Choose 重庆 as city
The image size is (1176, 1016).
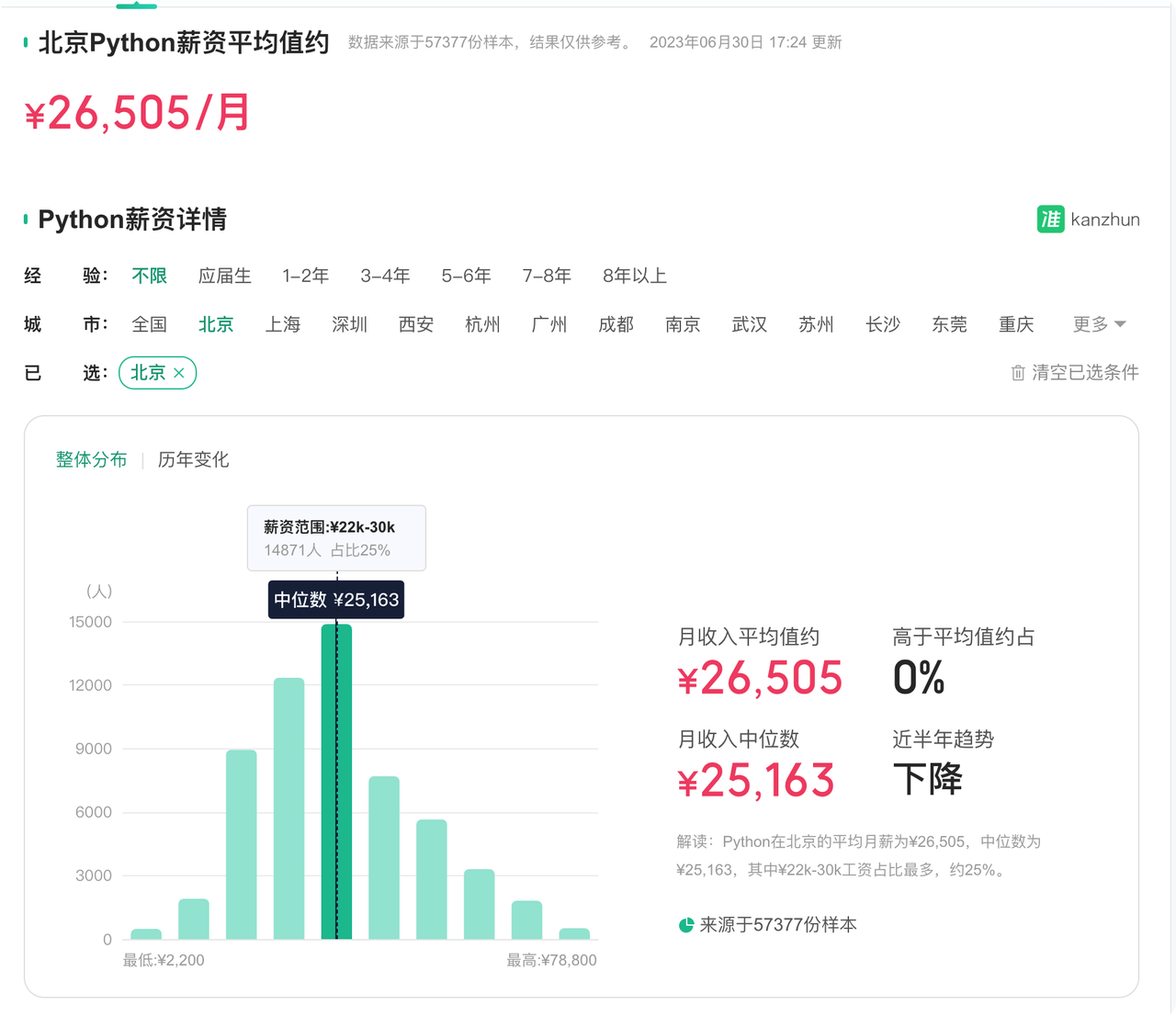(x=1016, y=324)
